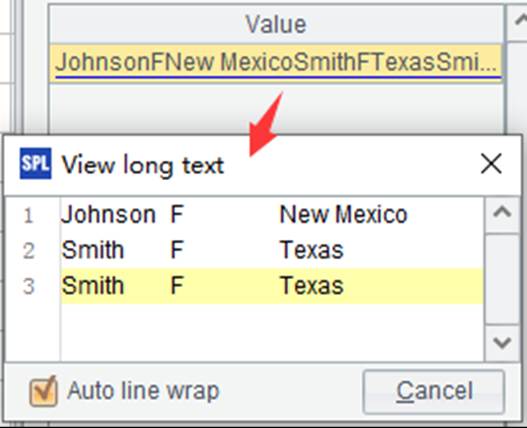Click the word Johnson on line 1
The height and width of the screenshot is (428, 527).
pos(108,215)
